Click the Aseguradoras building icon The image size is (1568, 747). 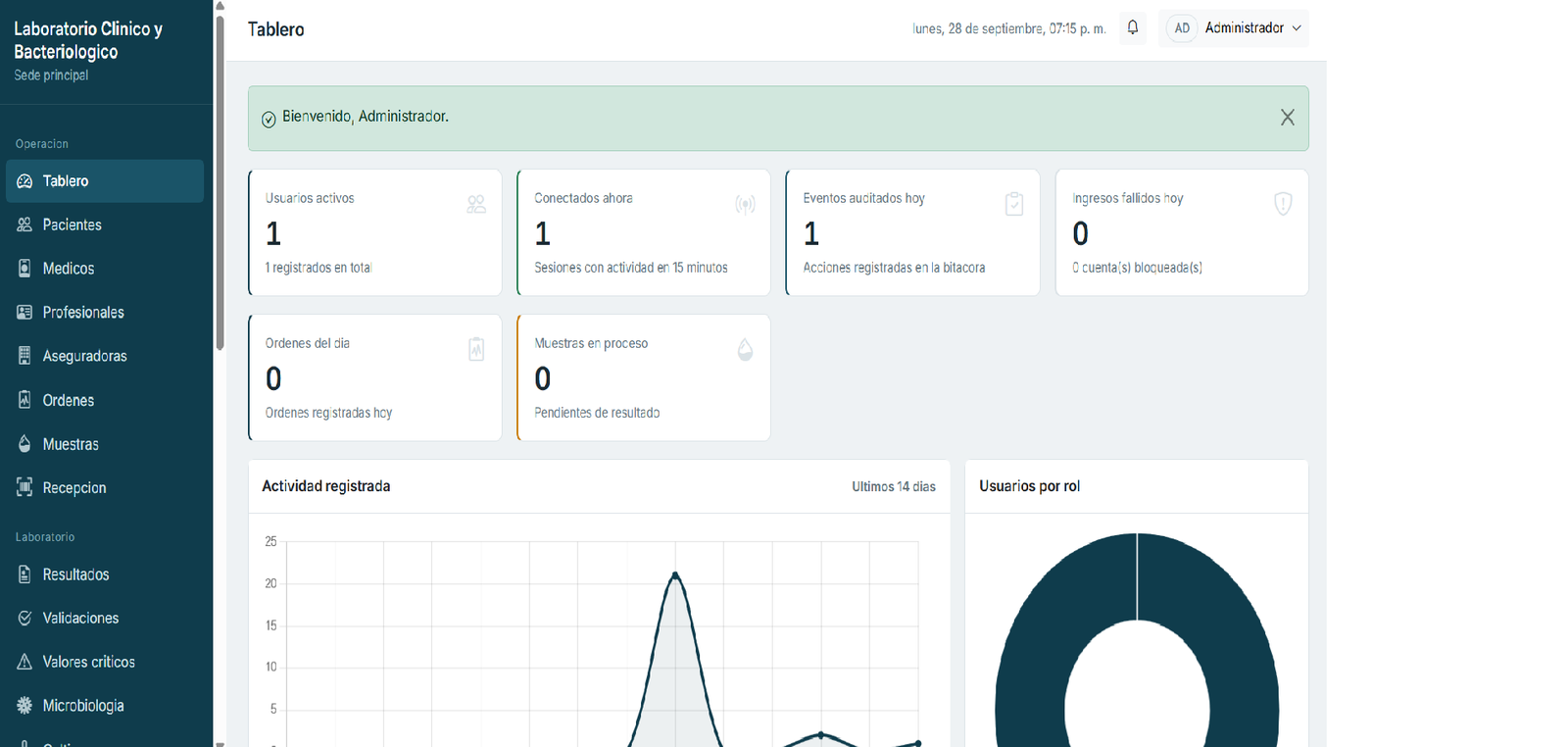coord(24,356)
